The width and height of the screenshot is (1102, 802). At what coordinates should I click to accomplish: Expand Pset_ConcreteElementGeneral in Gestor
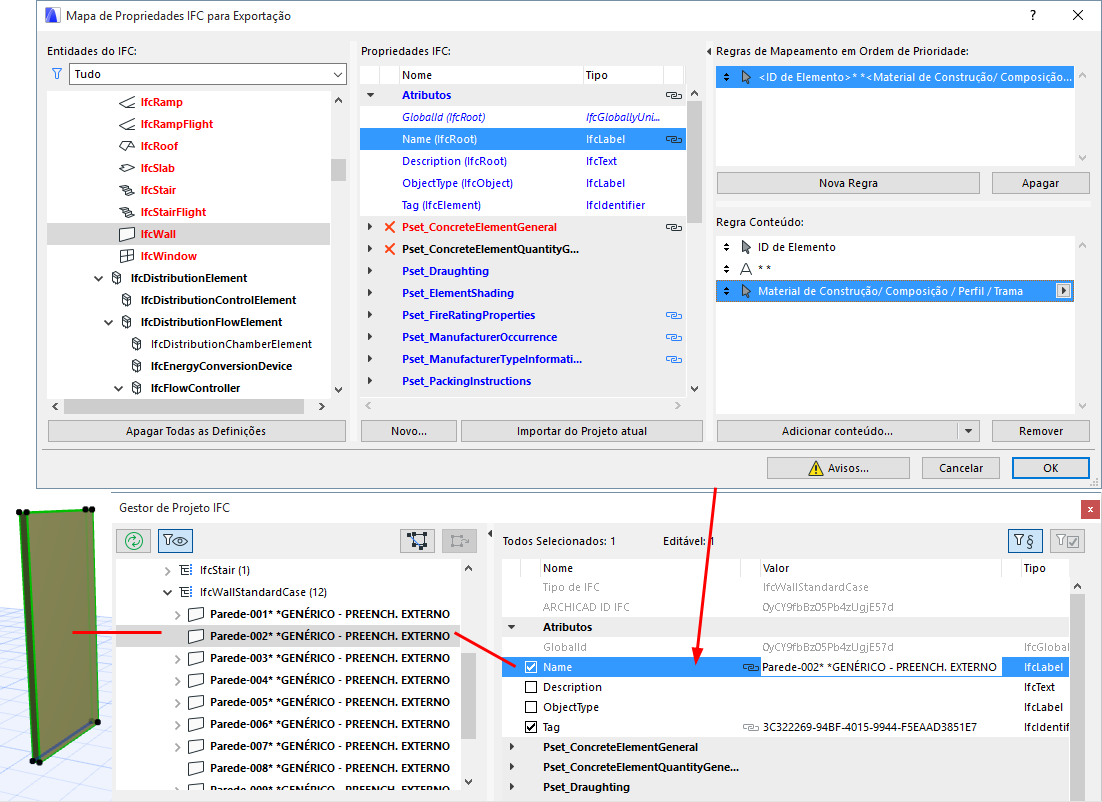point(512,747)
